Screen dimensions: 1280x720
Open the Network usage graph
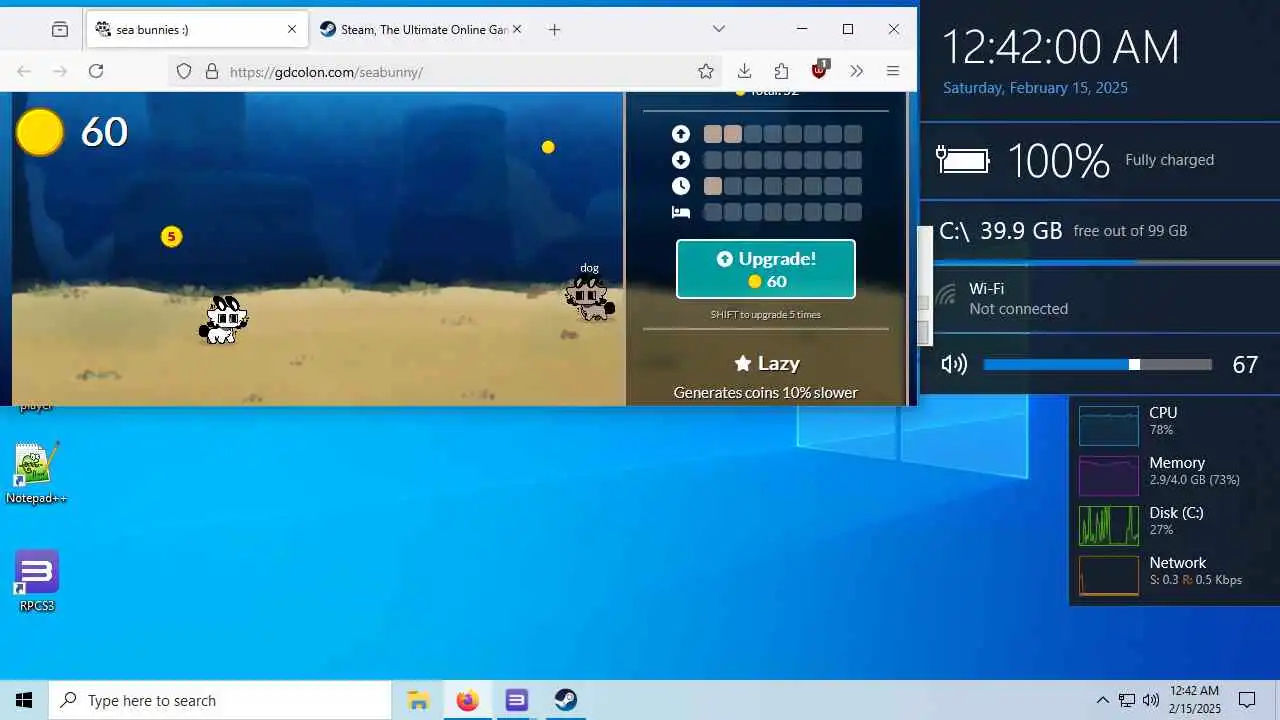(x=1109, y=575)
